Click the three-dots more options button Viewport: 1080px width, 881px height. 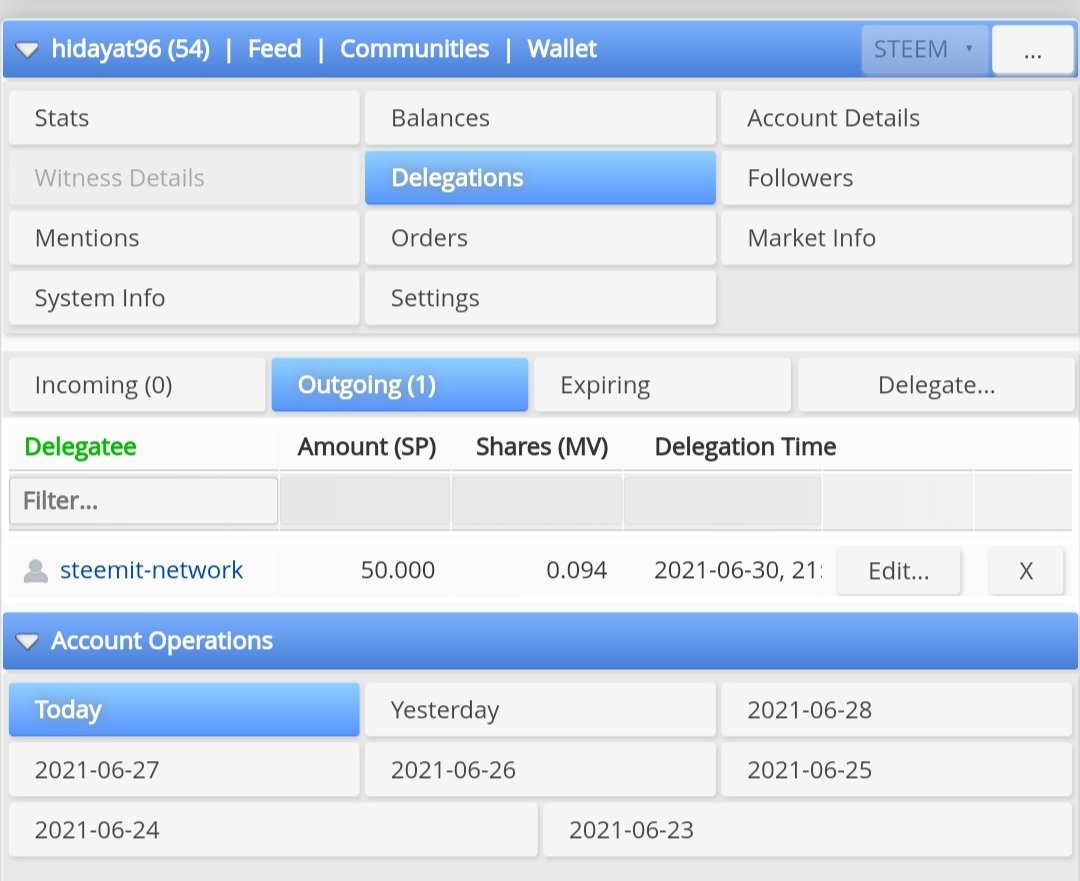point(1032,50)
